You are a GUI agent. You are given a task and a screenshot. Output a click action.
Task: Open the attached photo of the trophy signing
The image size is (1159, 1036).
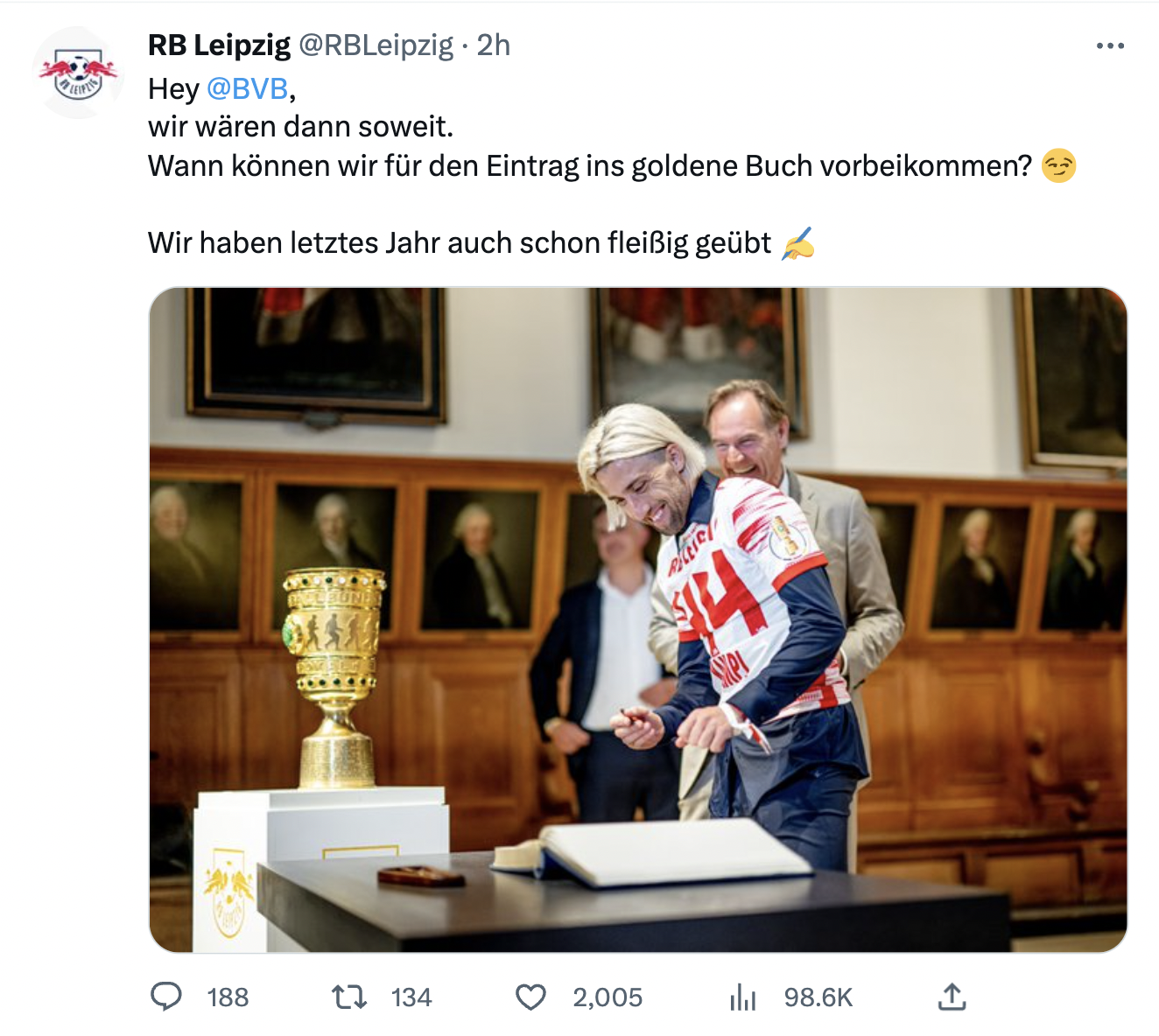pos(638,619)
